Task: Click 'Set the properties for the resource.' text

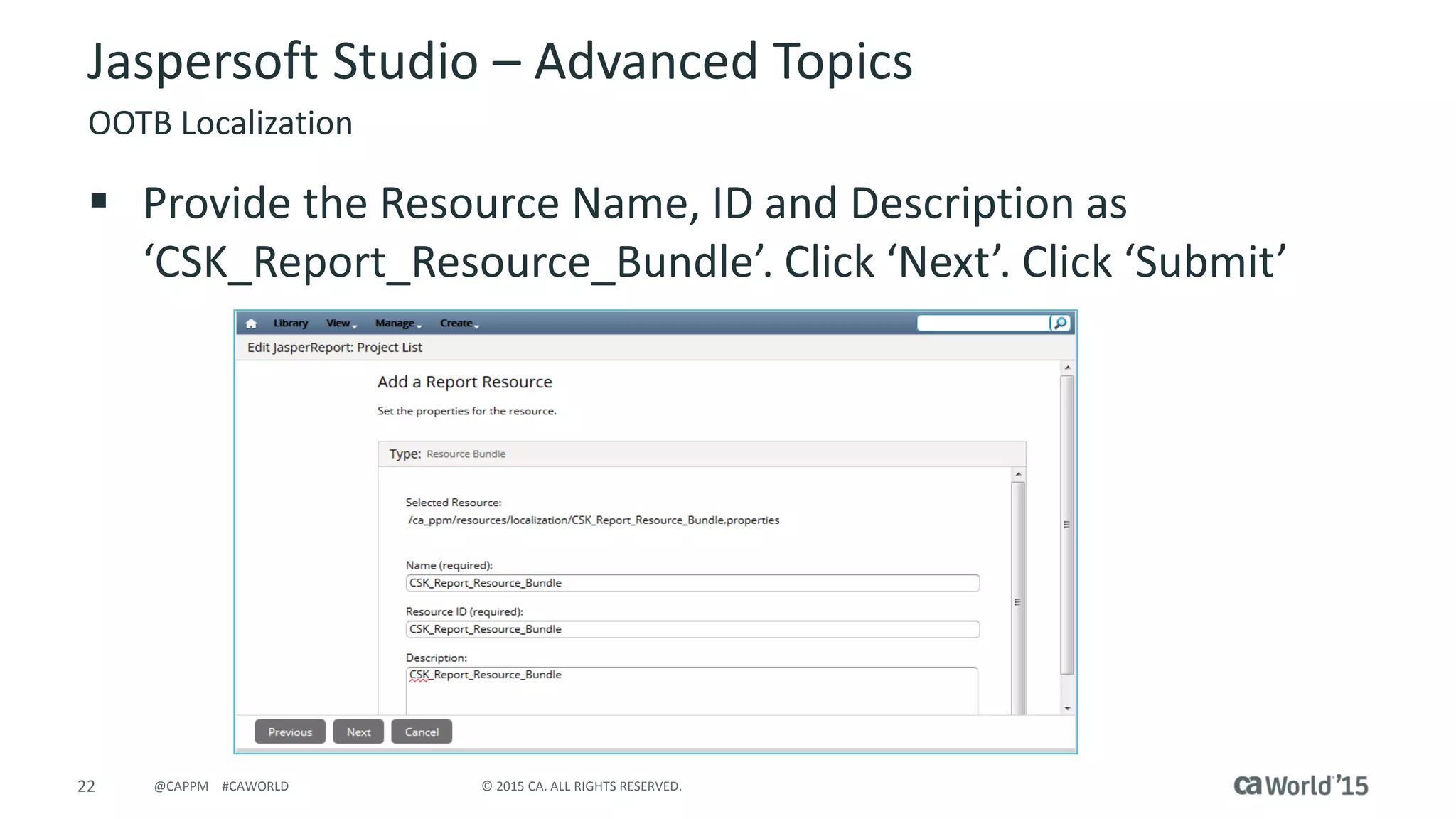Action: pos(467,411)
